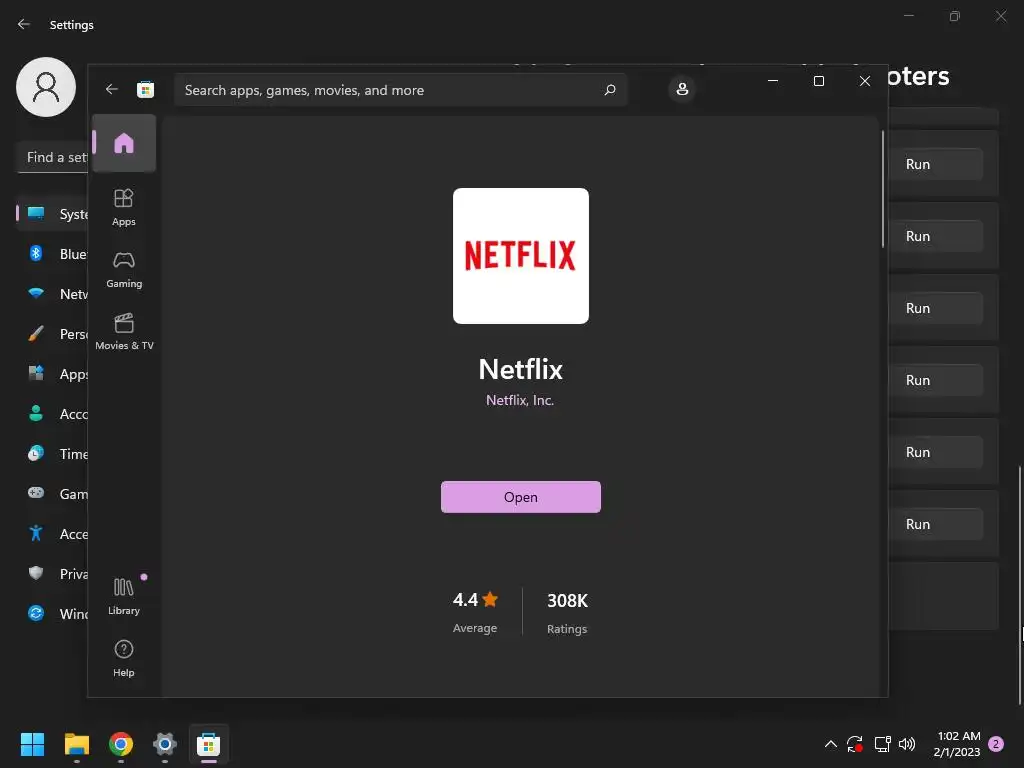The image size is (1024, 768).
Task: Select System in Settings sidebar
Action: (52, 214)
